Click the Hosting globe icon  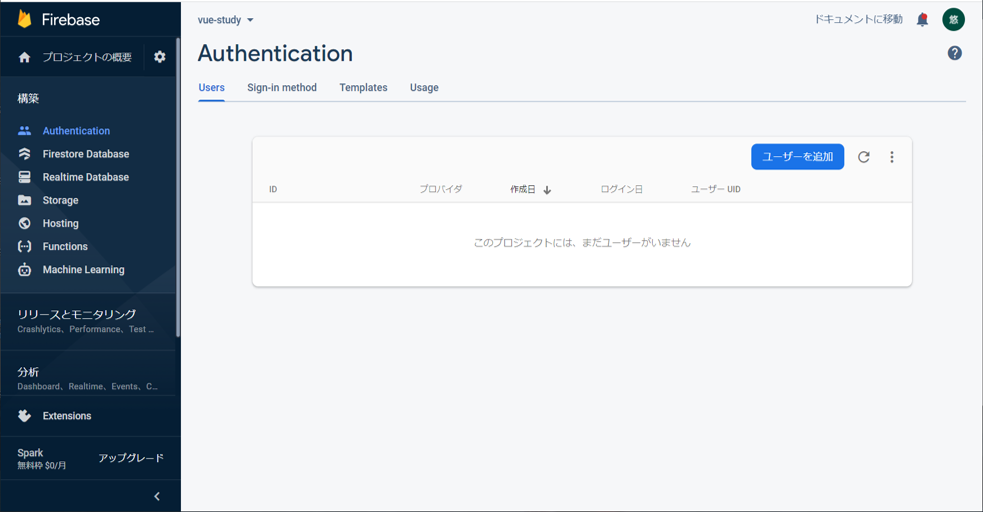pos(24,223)
